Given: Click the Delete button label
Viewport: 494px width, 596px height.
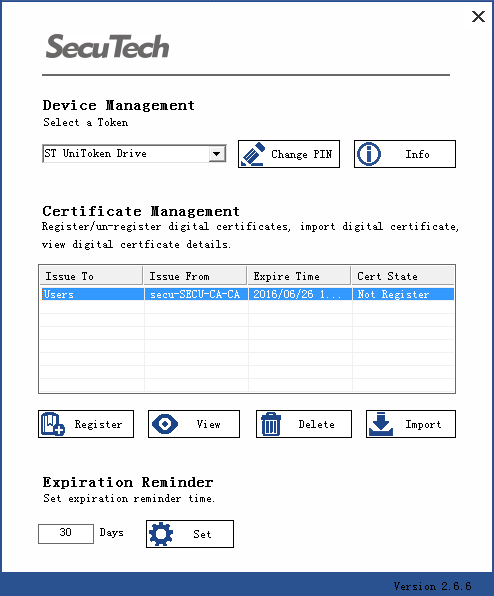Looking at the screenshot, I should [x=317, y=424].
